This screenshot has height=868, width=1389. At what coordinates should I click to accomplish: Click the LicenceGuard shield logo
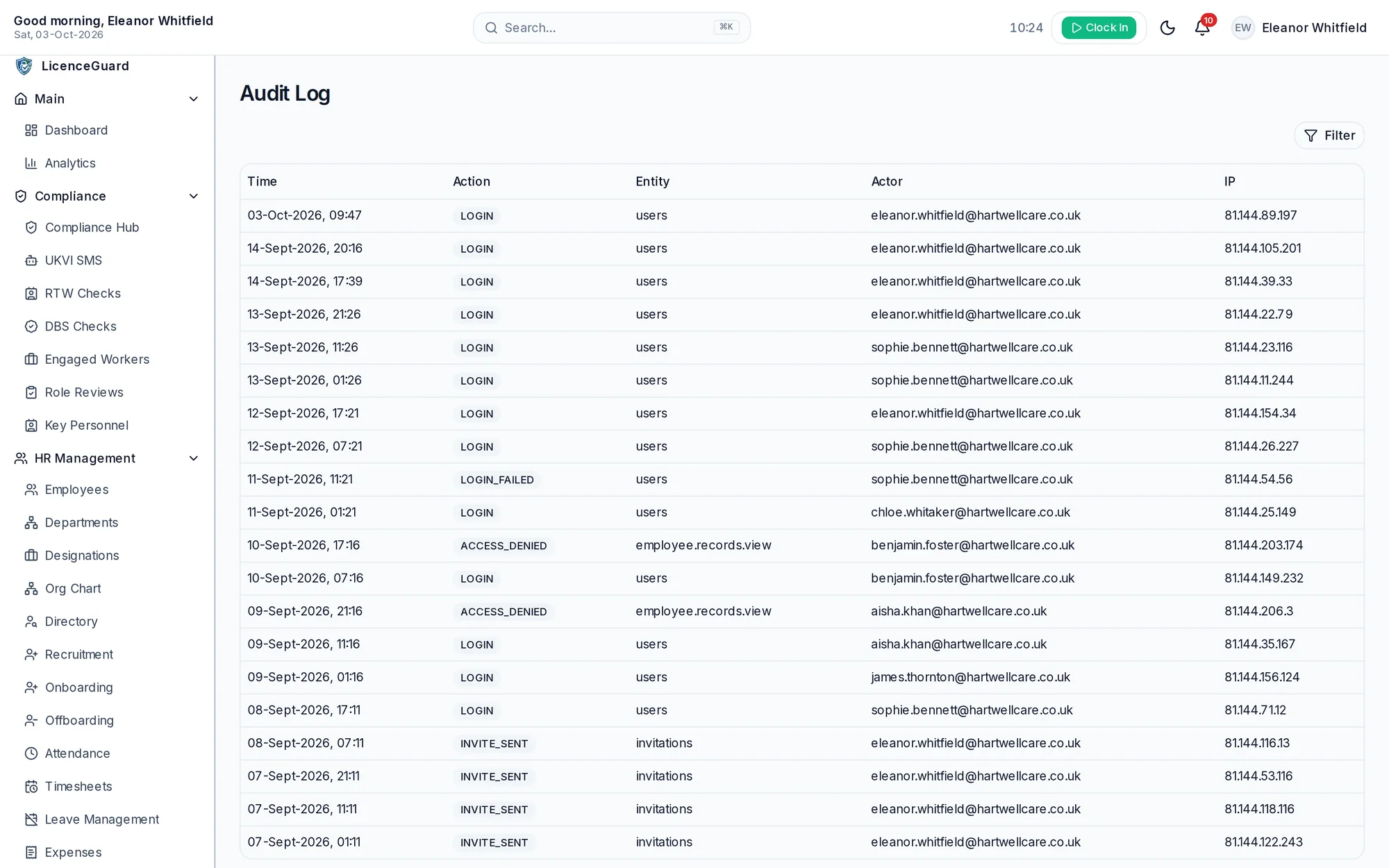pos(24,66)
